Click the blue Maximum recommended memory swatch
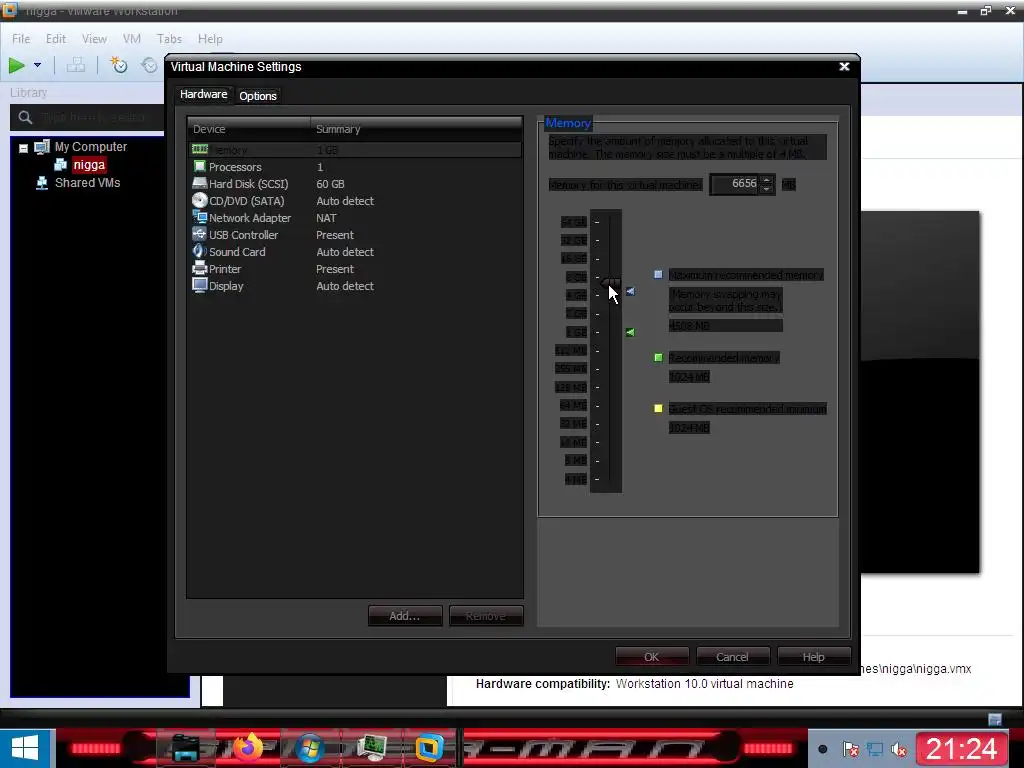This screenshot has height=768, width=1024. pos(658,274)
